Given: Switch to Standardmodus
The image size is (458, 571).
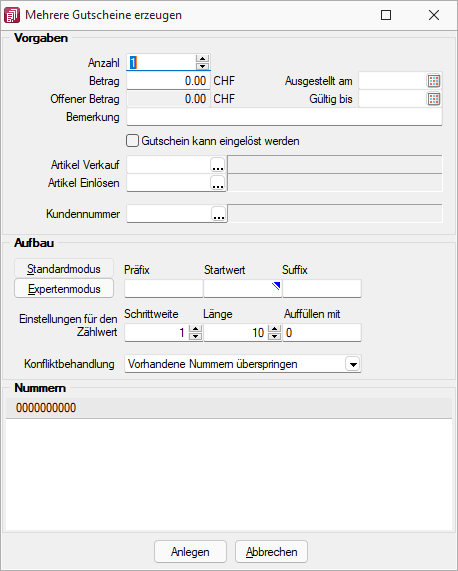Looking at the screenshot, I should pos(64,269).
